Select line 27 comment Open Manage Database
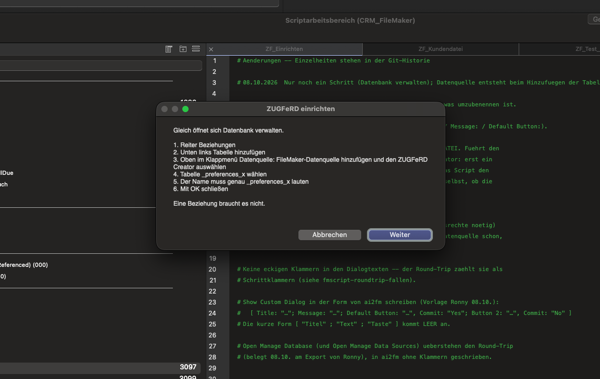The width and height of the screenshot is (600, 379). pyautogui.click(x=375, y=346)
